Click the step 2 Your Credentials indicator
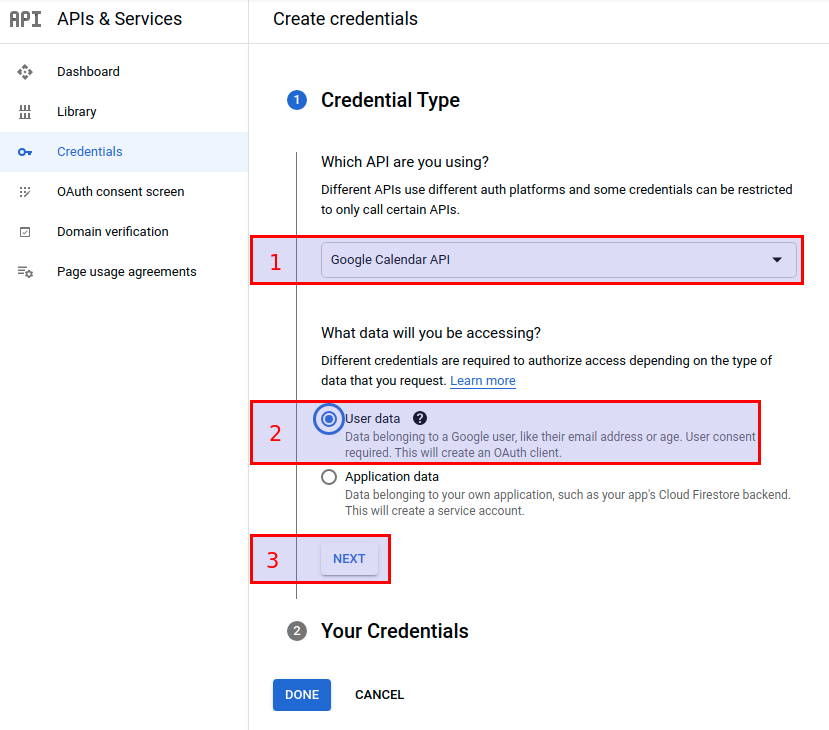Screen dimensions: 829x730 pyautogui.click(x=297, y=631)
